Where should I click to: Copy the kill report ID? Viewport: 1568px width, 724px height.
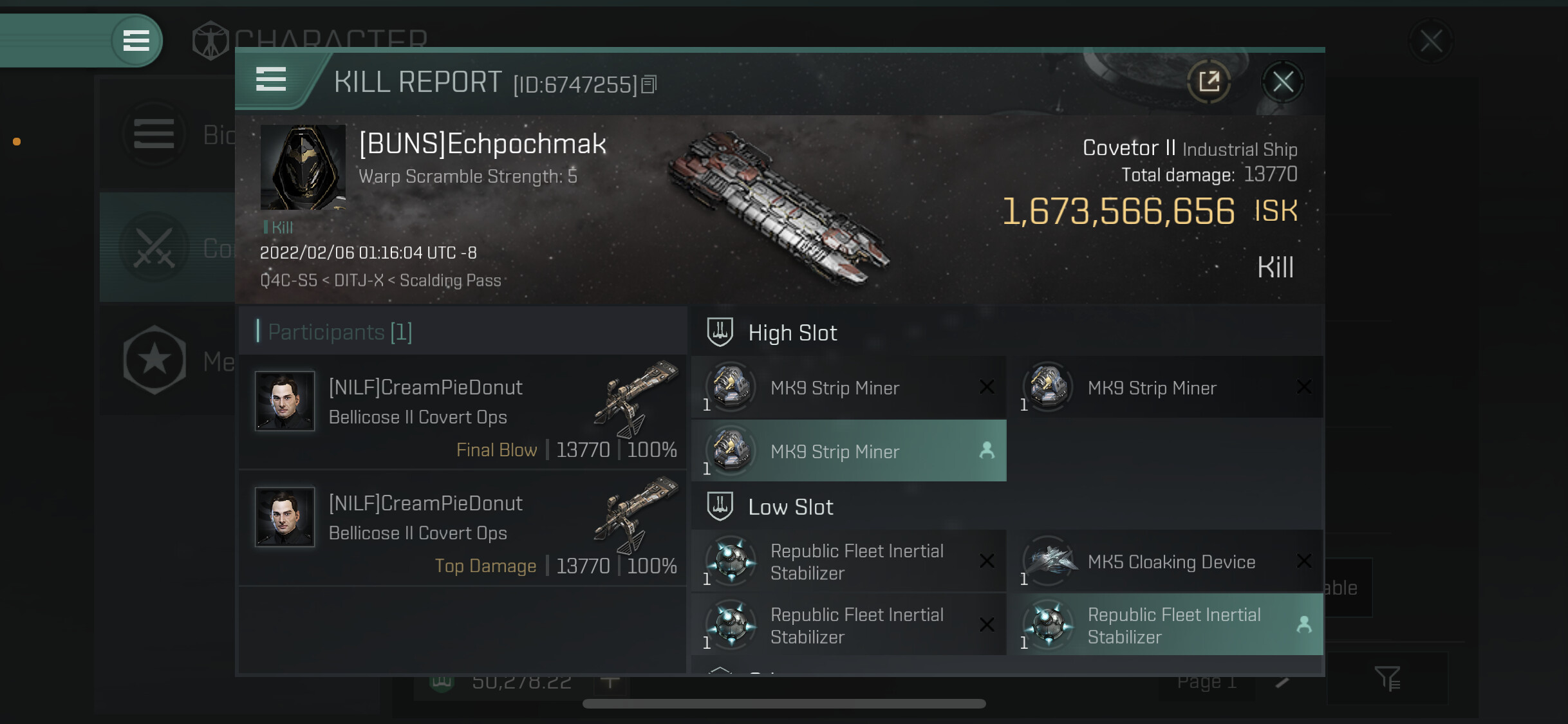649,84
